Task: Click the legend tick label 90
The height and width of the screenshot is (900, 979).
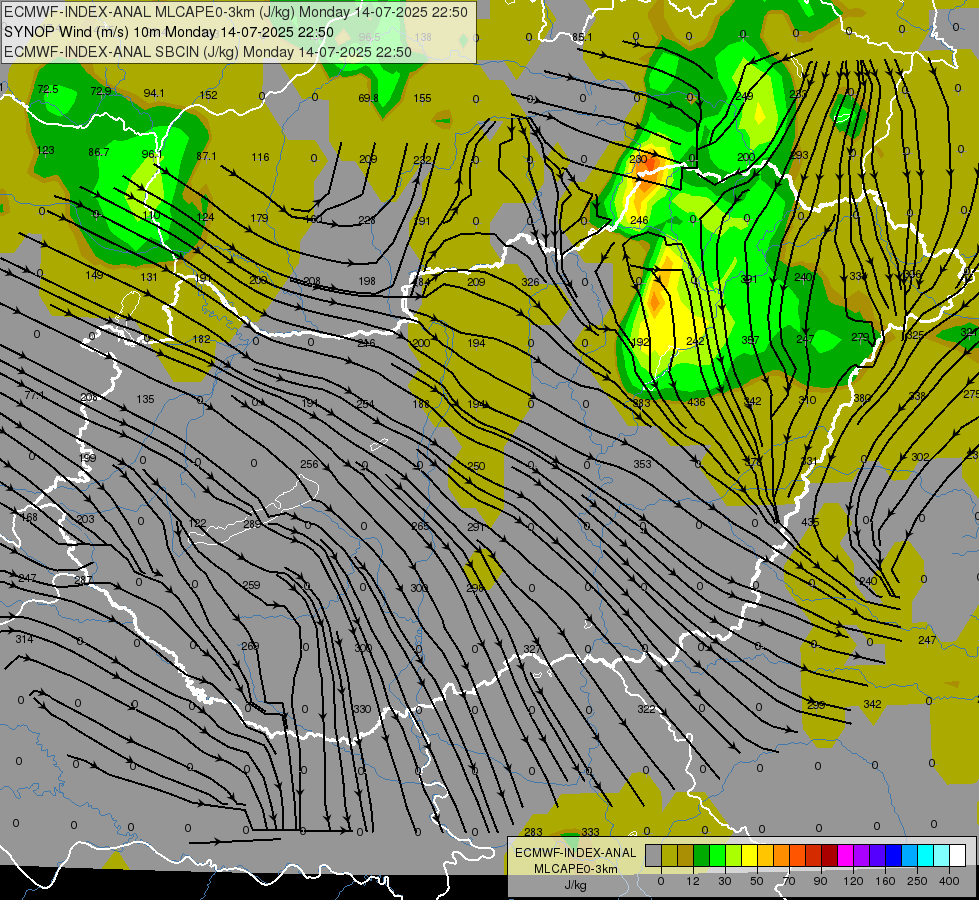Action: coord(820,881)
